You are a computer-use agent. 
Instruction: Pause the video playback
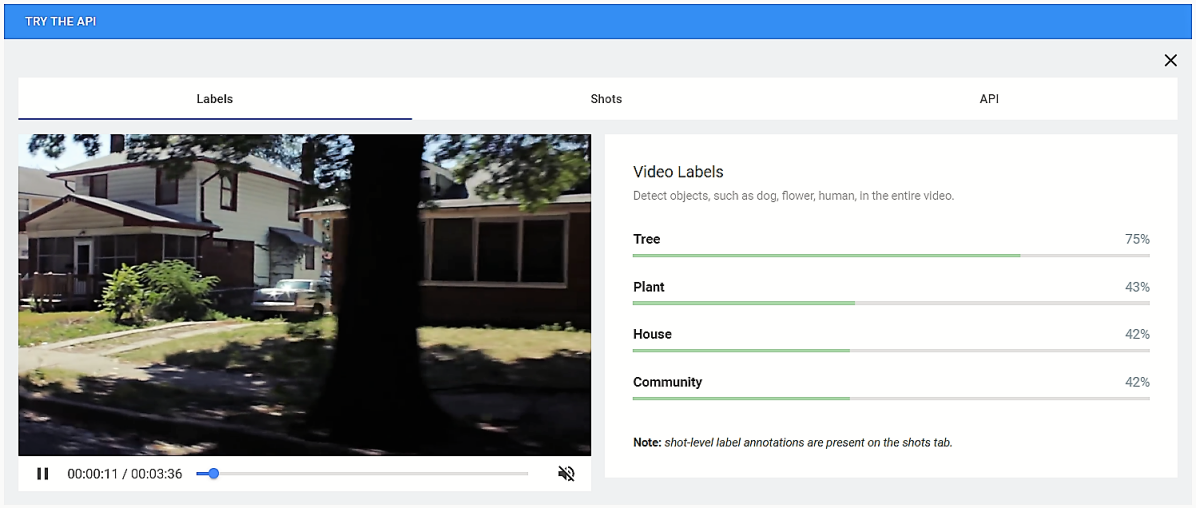pyautogui.click(x=43, y=474)
